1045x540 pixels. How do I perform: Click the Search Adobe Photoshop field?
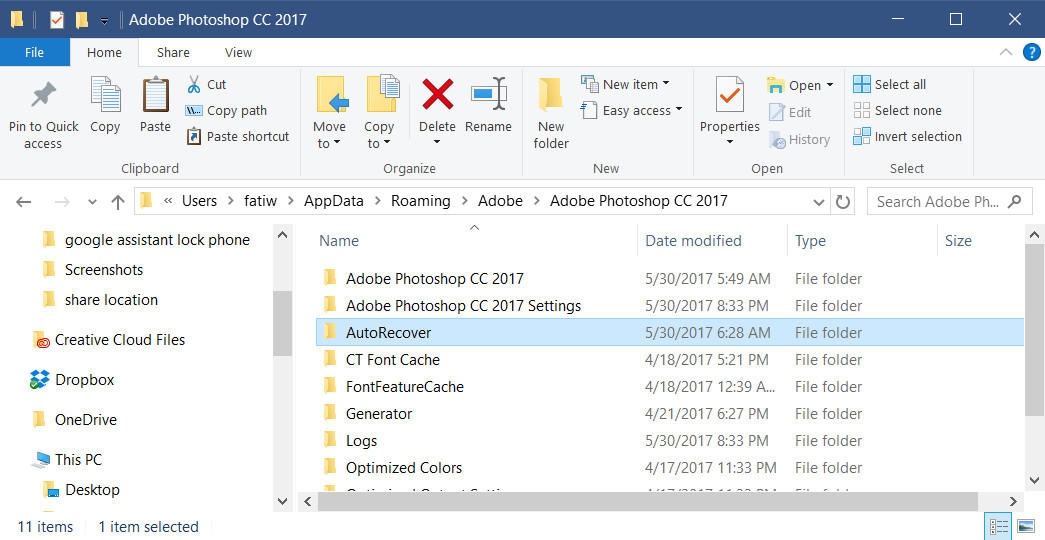click(949, 201)
